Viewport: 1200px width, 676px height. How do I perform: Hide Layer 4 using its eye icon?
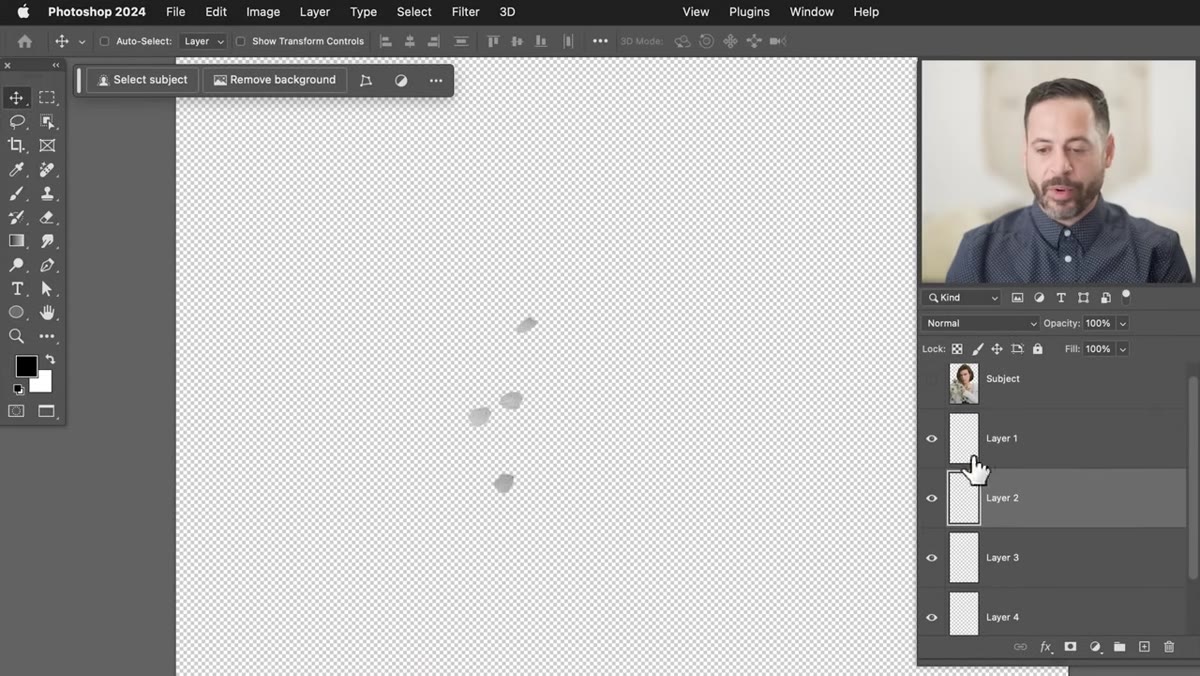click(932, 618)
